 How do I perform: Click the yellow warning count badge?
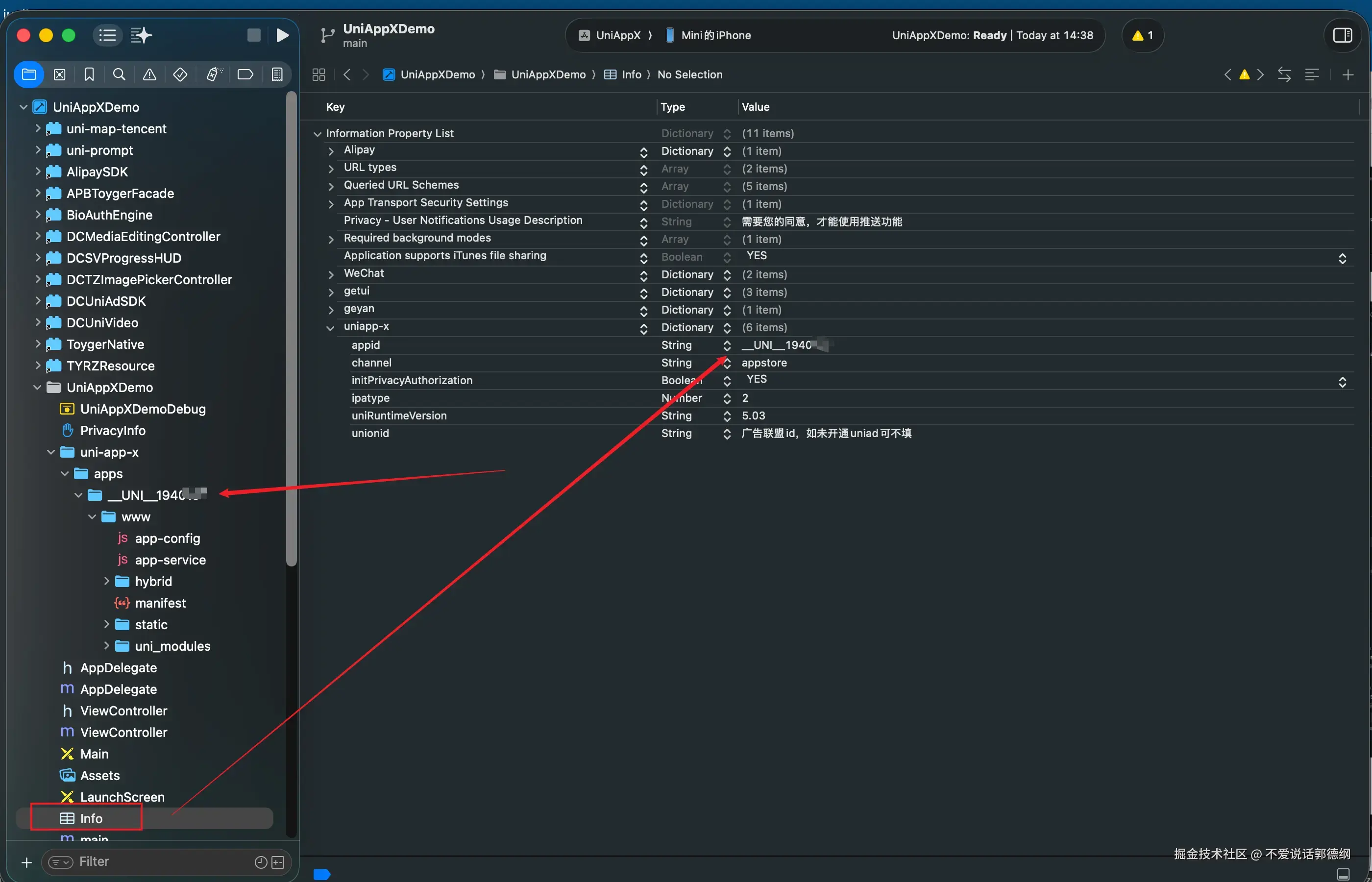tap(1142, 35)
